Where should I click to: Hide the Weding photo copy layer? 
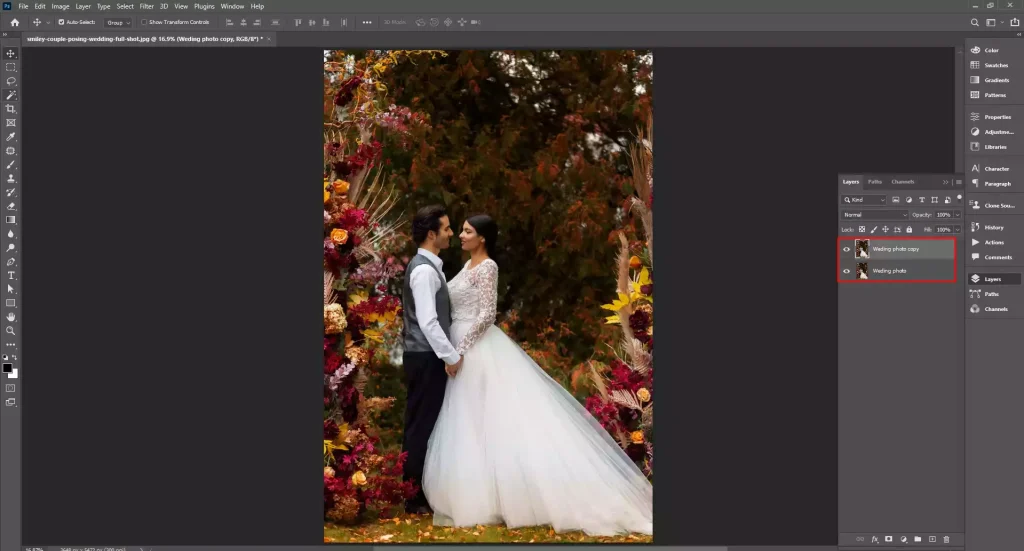tap(846, 249)
